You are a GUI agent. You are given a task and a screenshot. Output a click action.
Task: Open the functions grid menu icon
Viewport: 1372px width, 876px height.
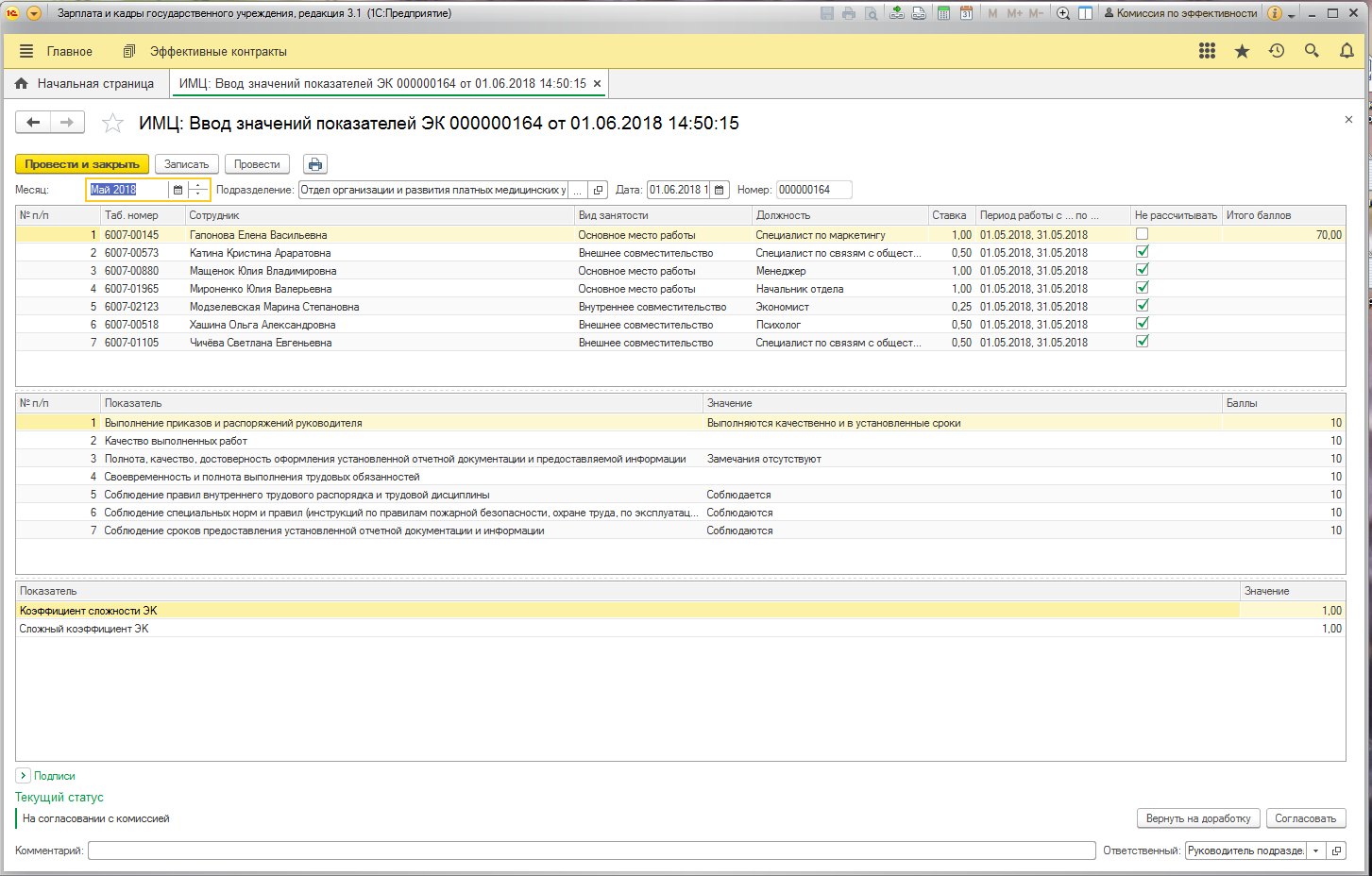[1207, 51]
